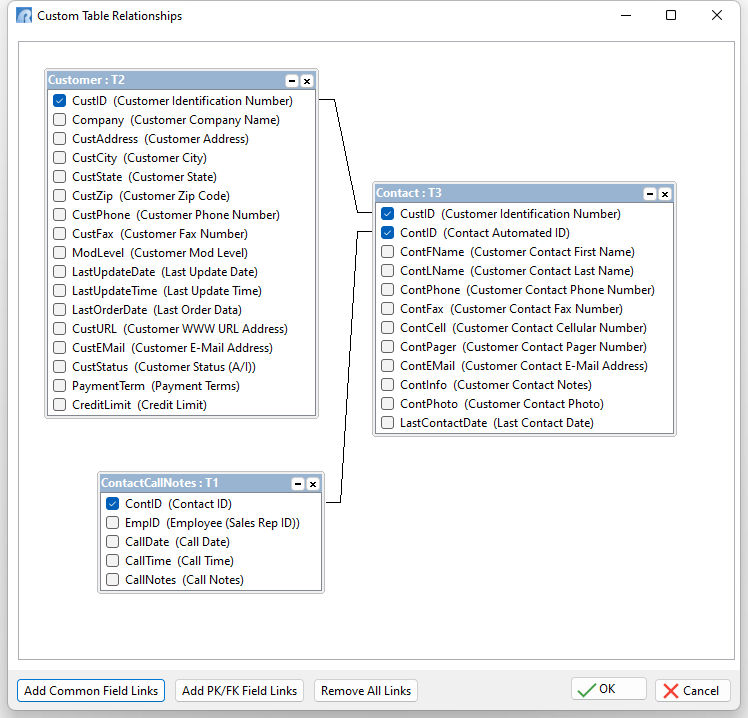Viewport: 748px width, 718px height.
Task: Tick the CustState checkbox
Action: click(x=60, y=177)
